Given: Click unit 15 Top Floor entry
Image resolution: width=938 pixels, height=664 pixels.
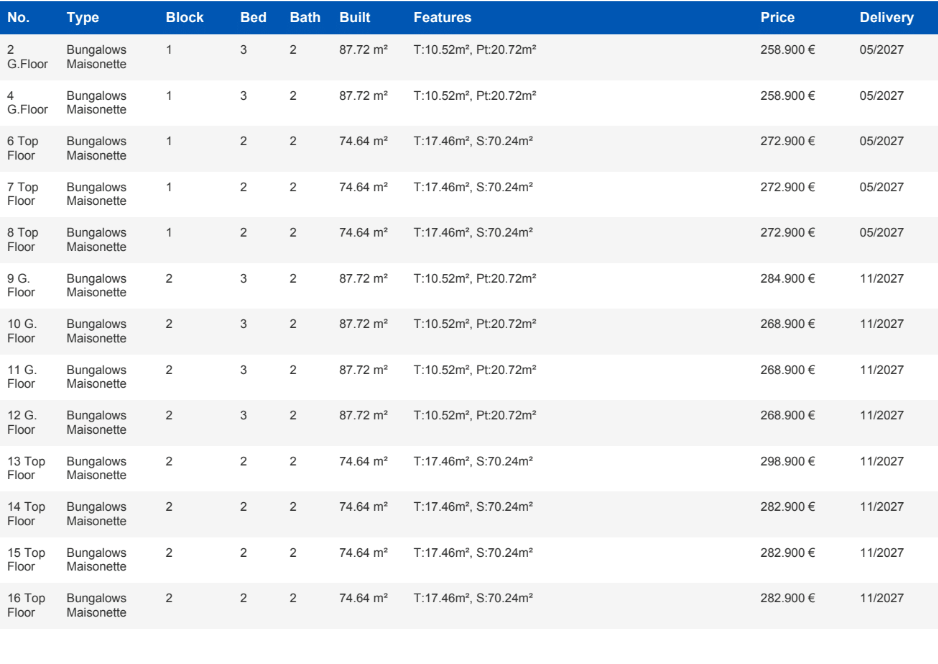Looking at the screenshot, I should (26, 559).
